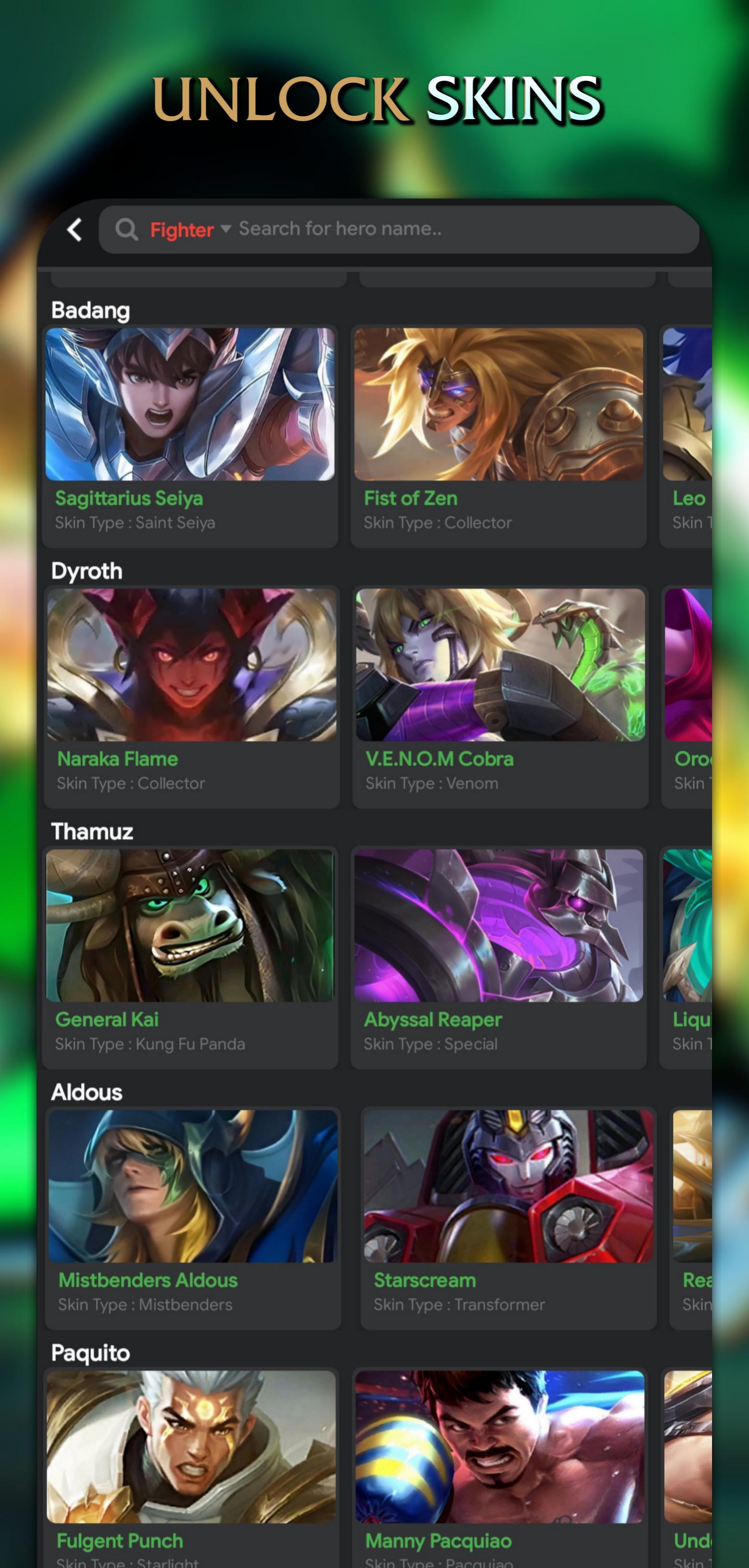Click the Fist of Zen title link

pyautogui.click(x=411, y=498)
